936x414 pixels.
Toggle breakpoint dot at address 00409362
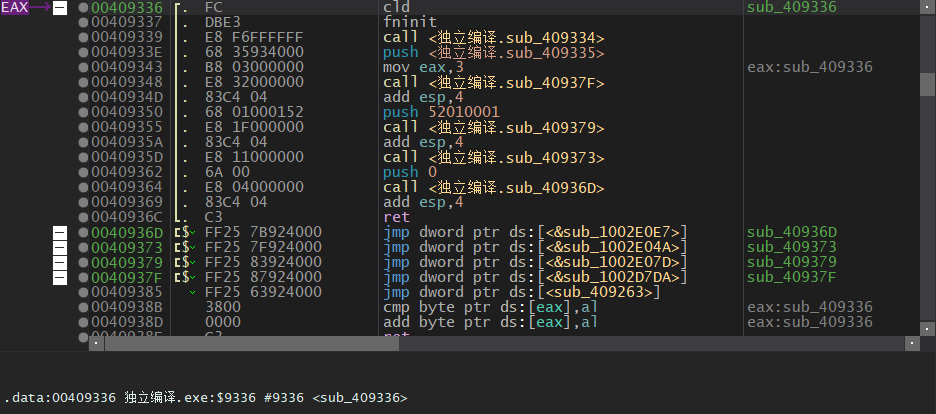pos(84,172)
